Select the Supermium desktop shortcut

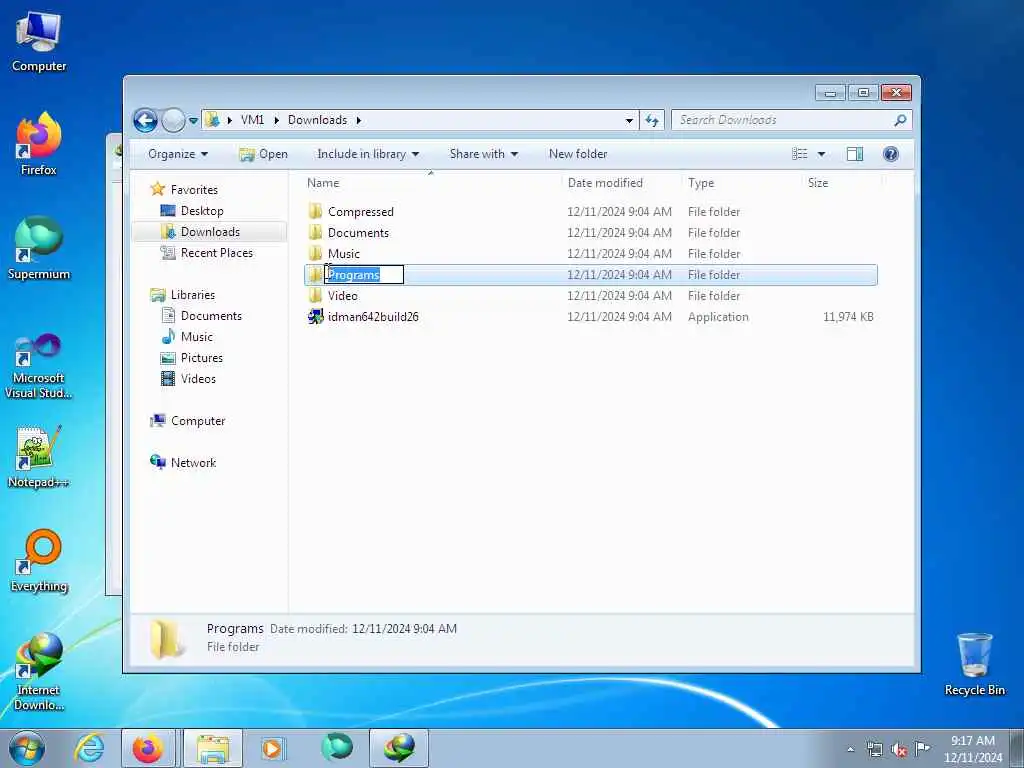point(39,248)
